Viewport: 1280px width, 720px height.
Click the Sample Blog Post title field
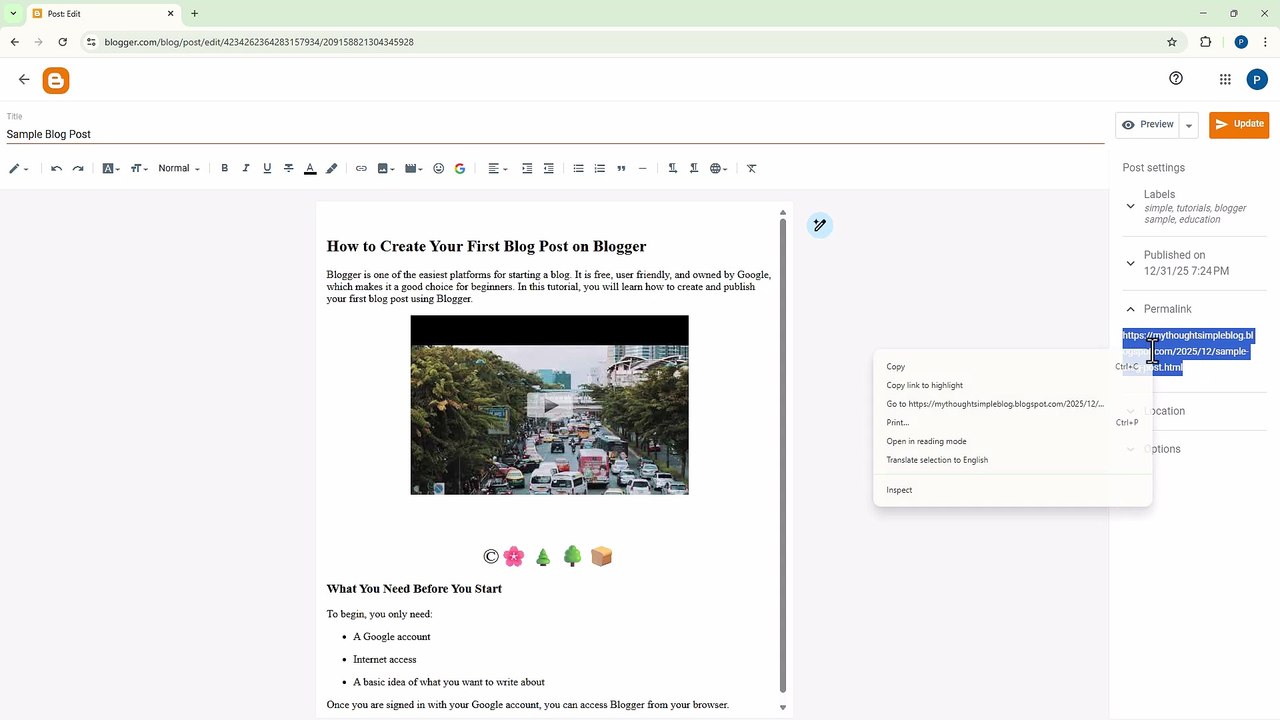[555, 134]
